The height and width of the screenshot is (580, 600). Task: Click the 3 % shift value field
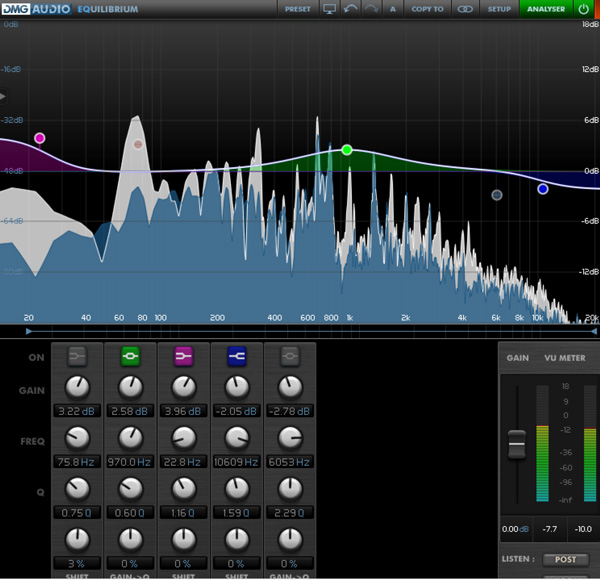pos(77,564)
